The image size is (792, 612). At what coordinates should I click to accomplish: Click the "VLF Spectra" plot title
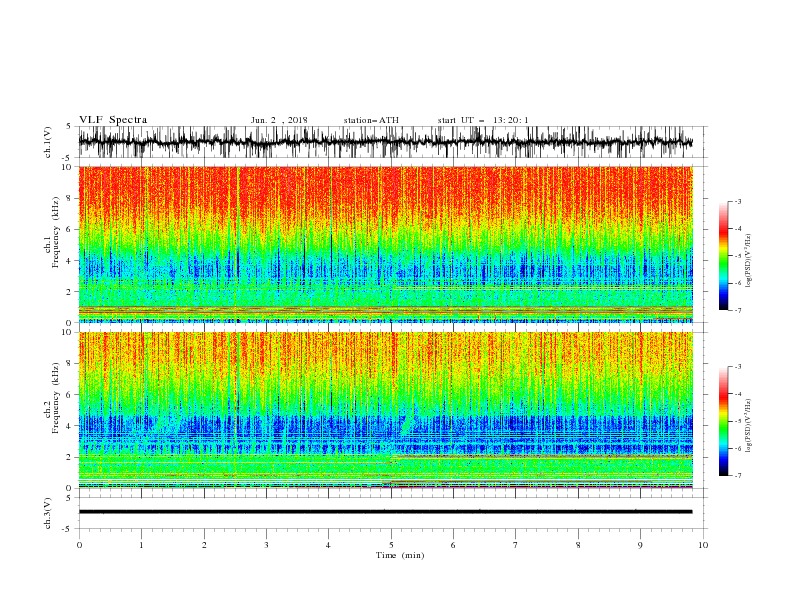[113, 120]
